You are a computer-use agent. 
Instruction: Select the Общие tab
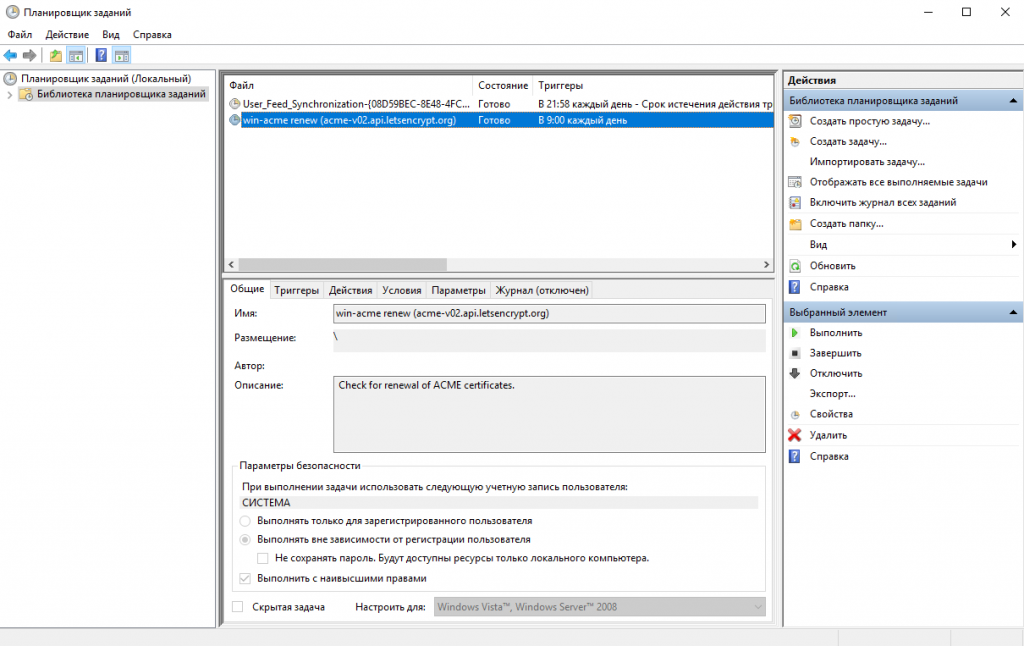coord(248,289)
